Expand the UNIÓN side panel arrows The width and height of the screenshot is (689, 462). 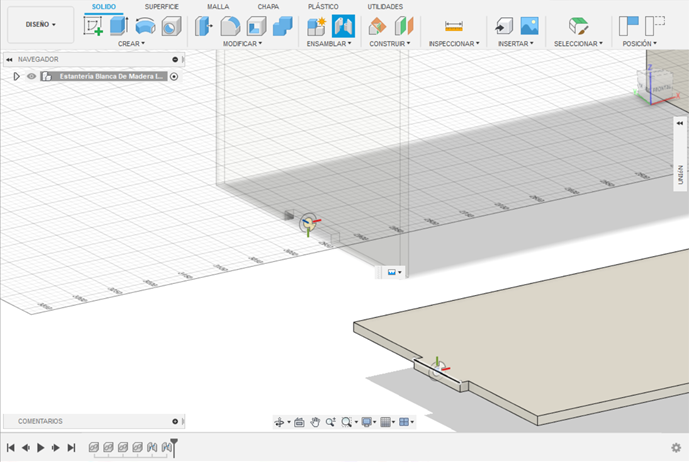click(680, 124)
